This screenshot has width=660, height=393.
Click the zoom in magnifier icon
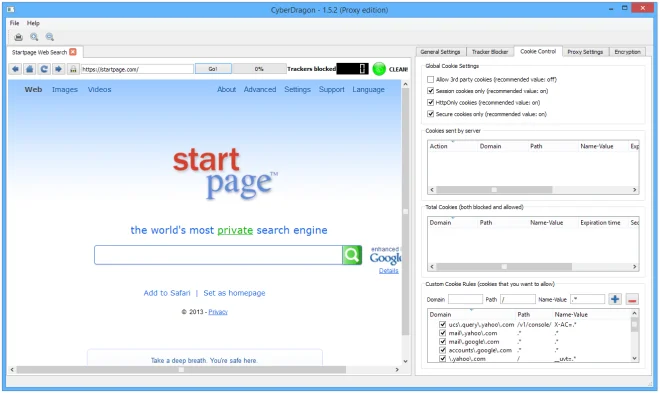coord(34,37)
